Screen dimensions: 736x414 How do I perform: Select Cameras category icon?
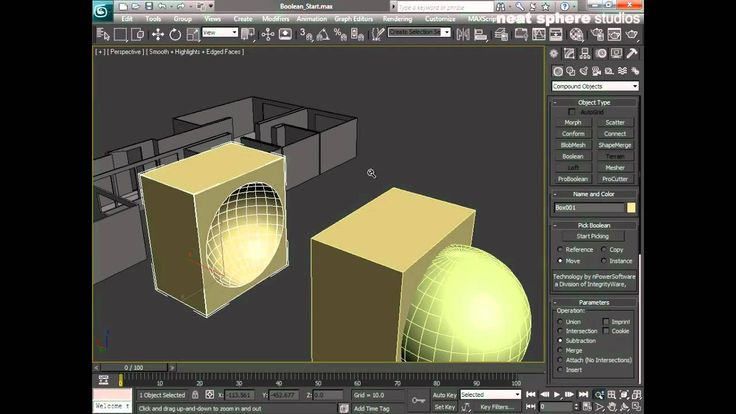(x=597, y=71)
